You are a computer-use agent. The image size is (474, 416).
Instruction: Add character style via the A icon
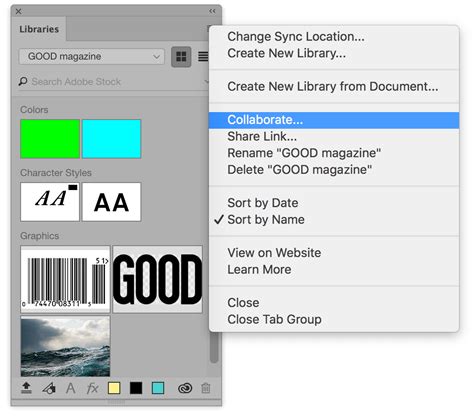tap(70, 388)
